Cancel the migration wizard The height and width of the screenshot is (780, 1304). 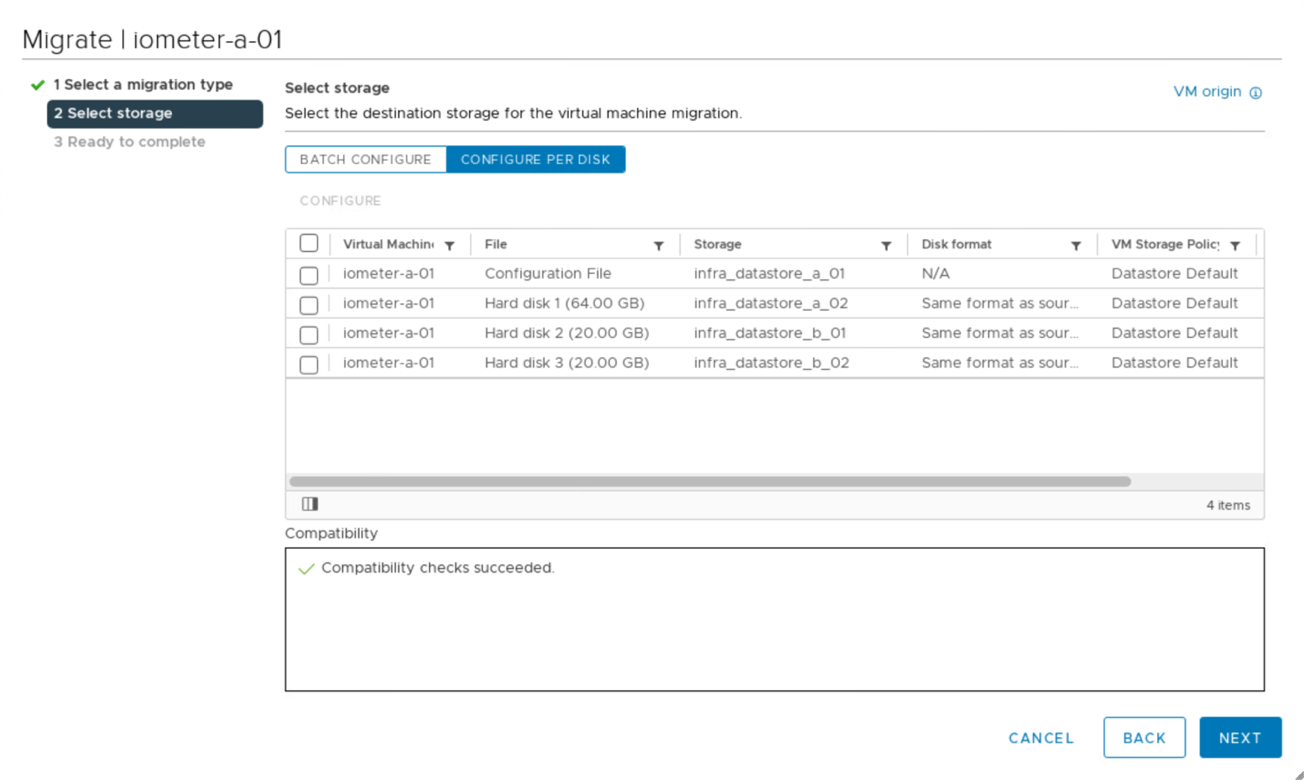(1041, 738)
